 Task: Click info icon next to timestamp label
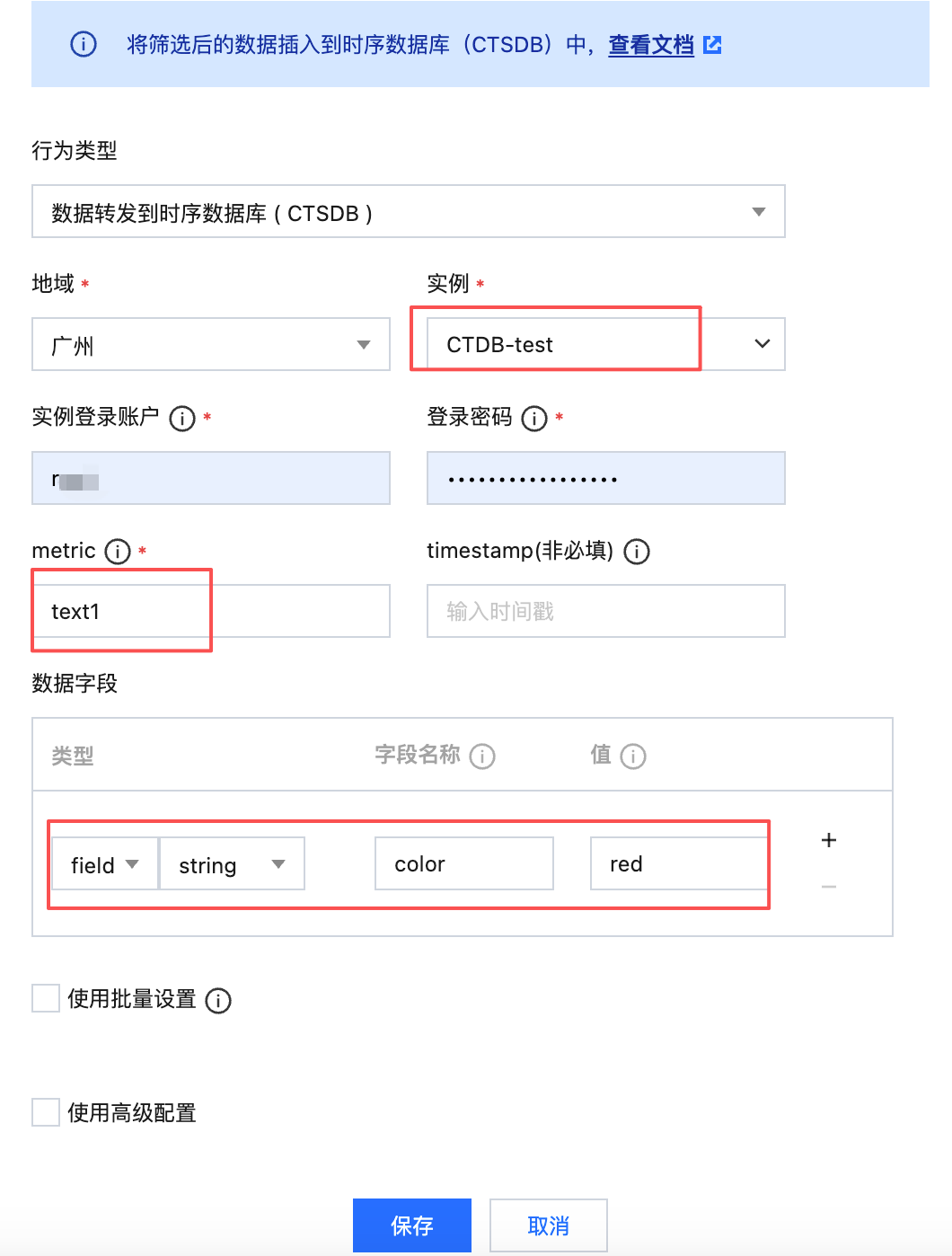[637, 552]
